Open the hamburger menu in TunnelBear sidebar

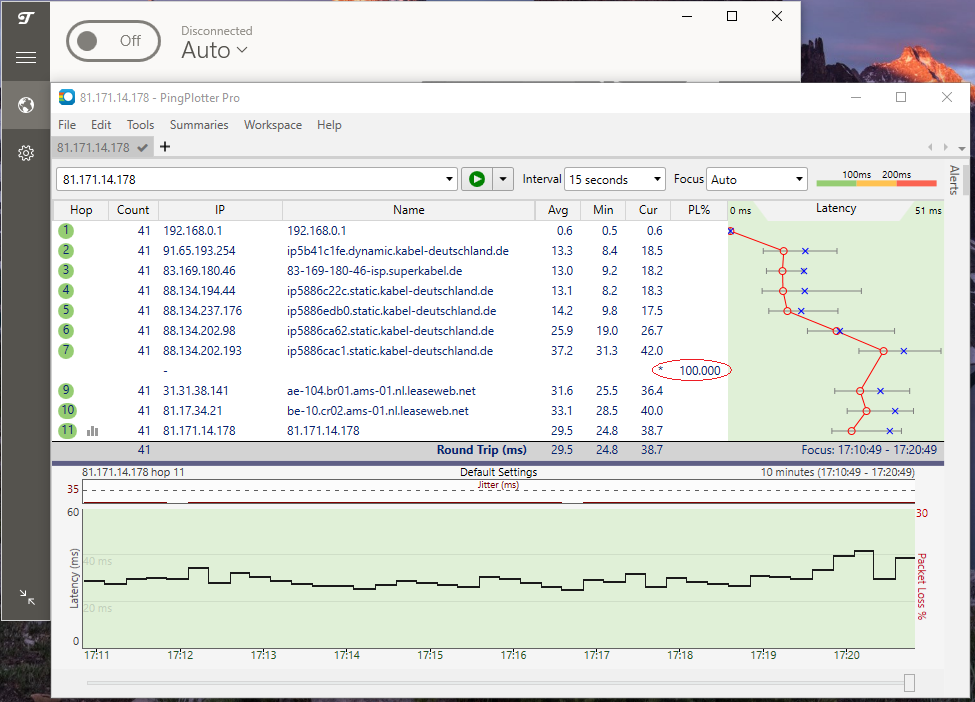[x=26, y=57]
